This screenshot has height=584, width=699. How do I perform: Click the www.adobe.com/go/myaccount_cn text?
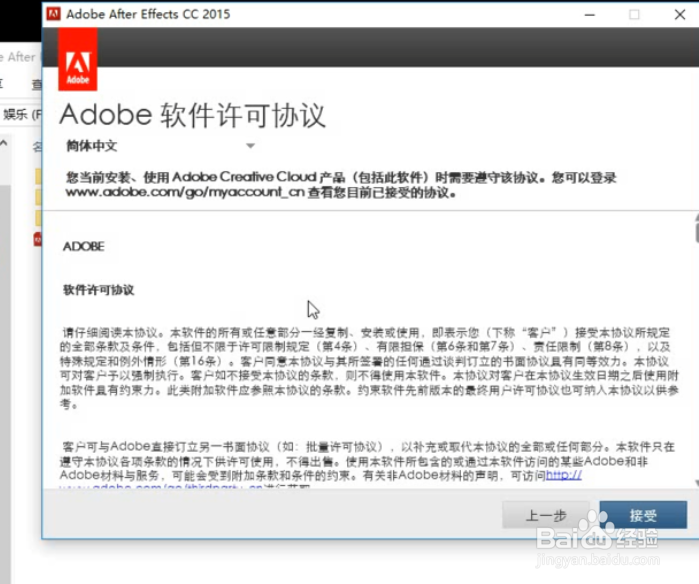click(185, 193)
